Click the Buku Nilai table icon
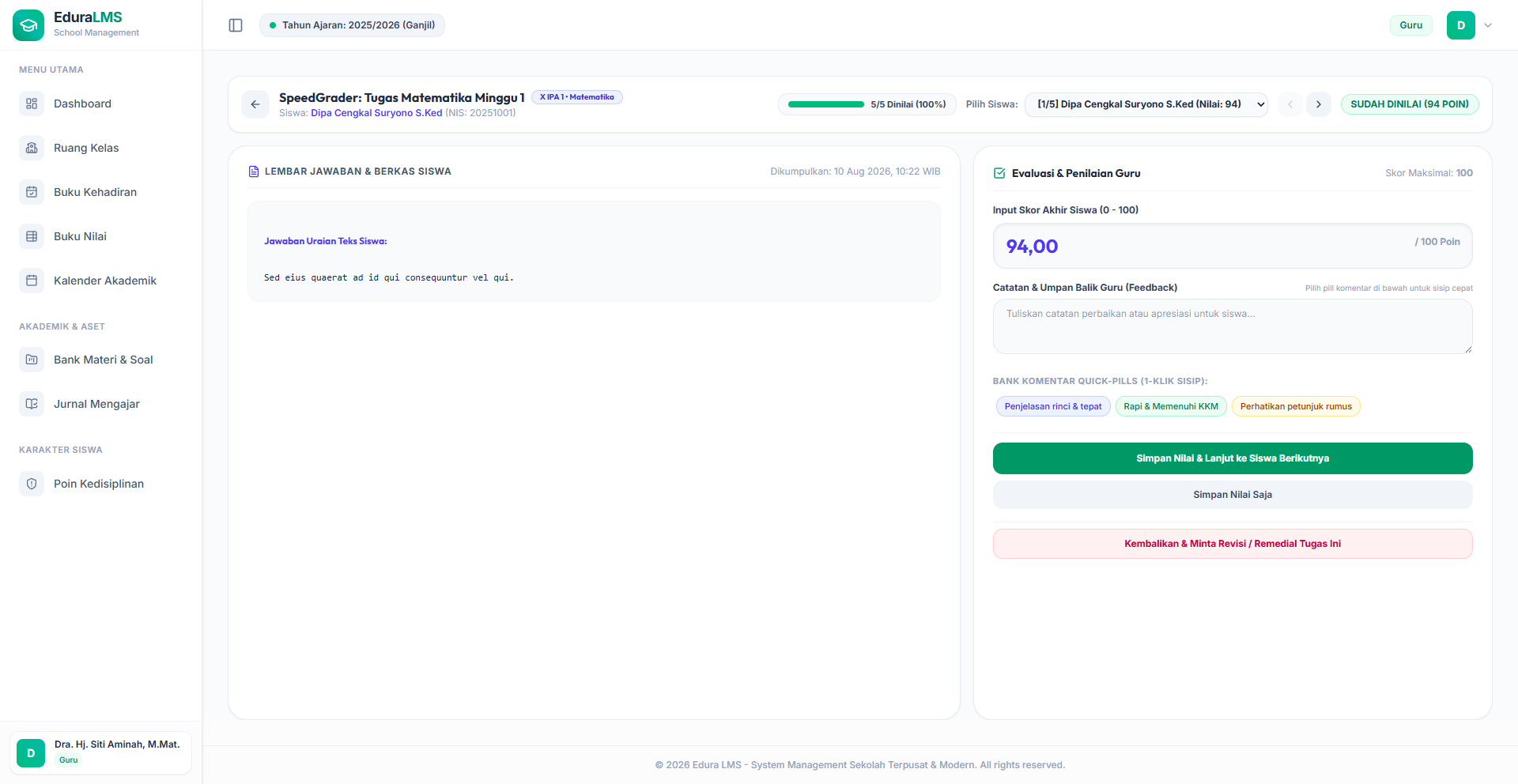The width and height of the screenshot is (1518, 784). (32, 236)
